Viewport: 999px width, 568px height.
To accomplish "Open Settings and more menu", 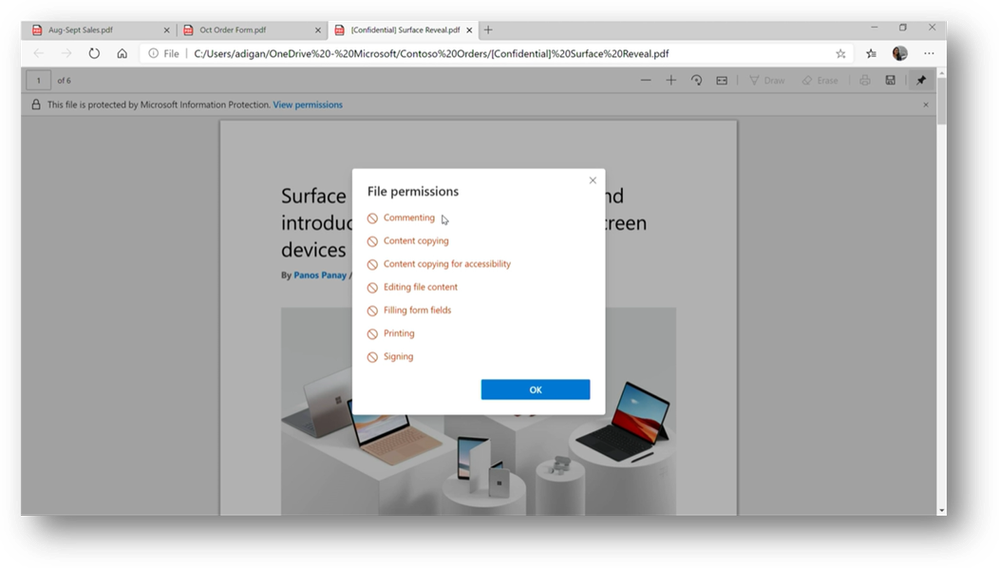I will tap(929, 53).
